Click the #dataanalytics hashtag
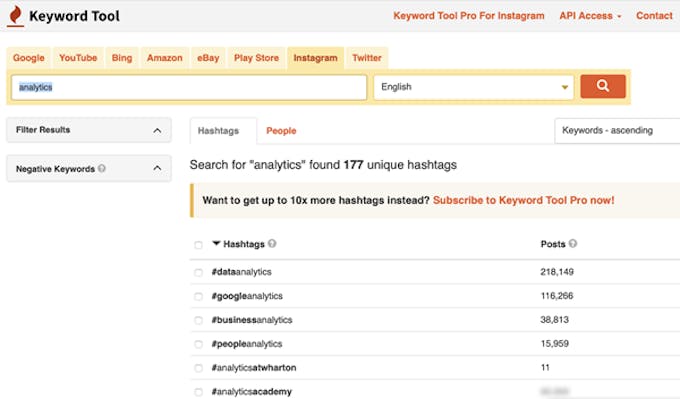This screenshot has height=399, width=680. coord(242,272)
